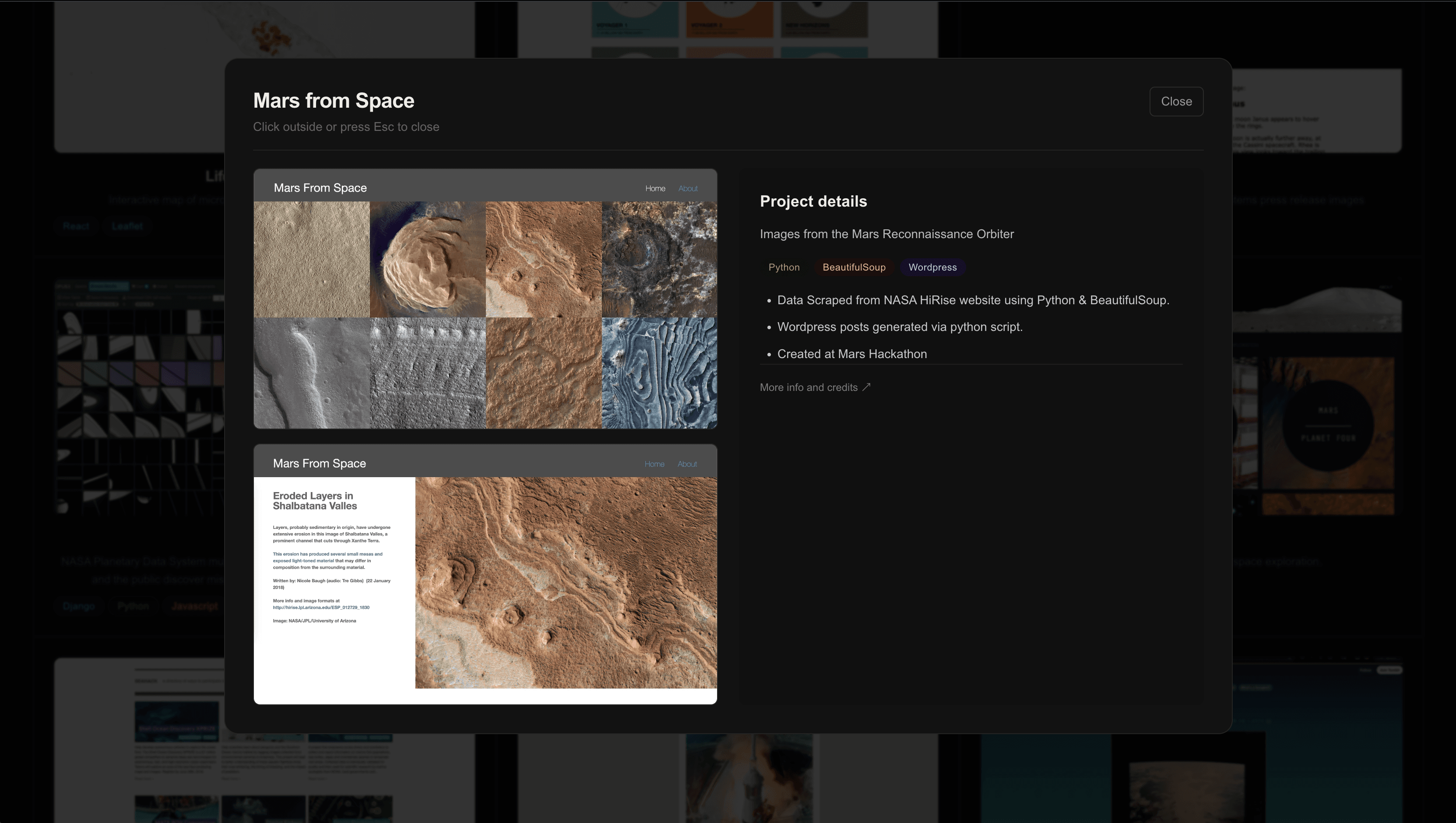Close the Mars from Space project modal
This screenshot has width=1456, height=823.
pyautogui.click(x=1176, y=101)
